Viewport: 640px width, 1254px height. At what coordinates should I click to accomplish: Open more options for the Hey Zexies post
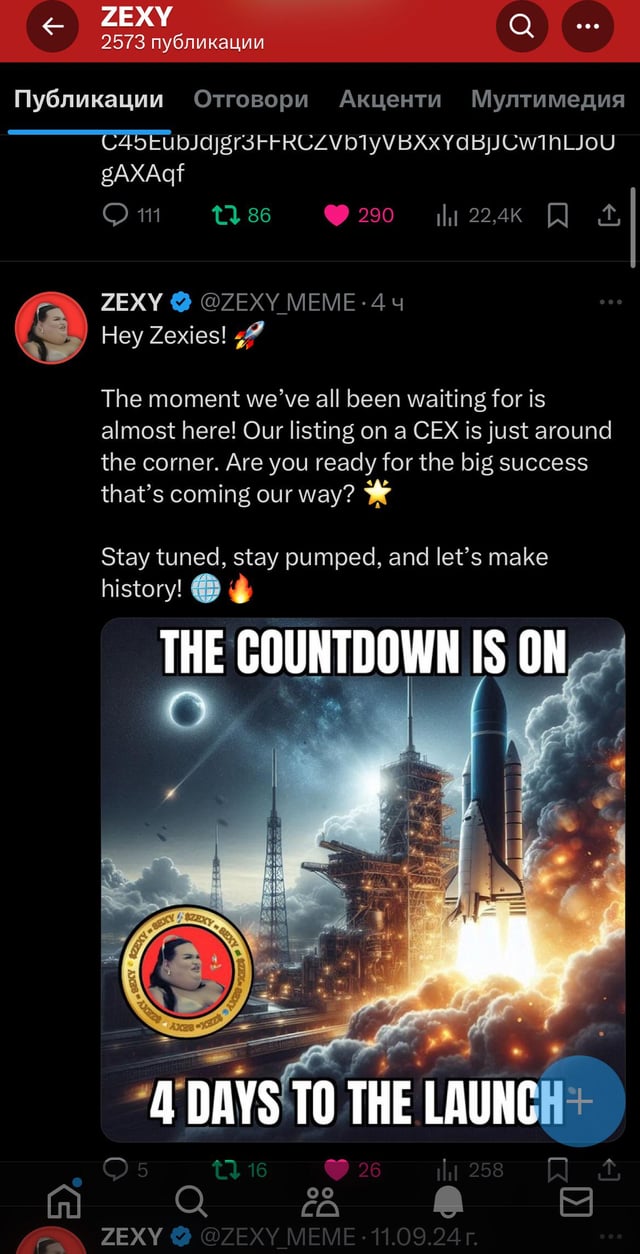coord(609,302)
